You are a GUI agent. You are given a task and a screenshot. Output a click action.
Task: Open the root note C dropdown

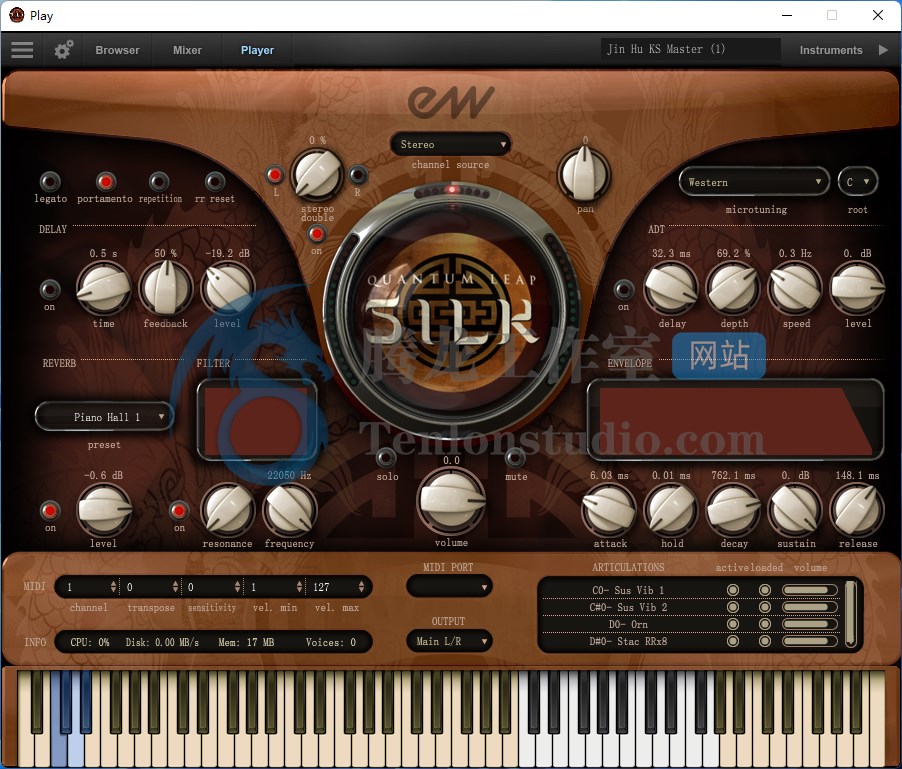(x=858, y=182)
